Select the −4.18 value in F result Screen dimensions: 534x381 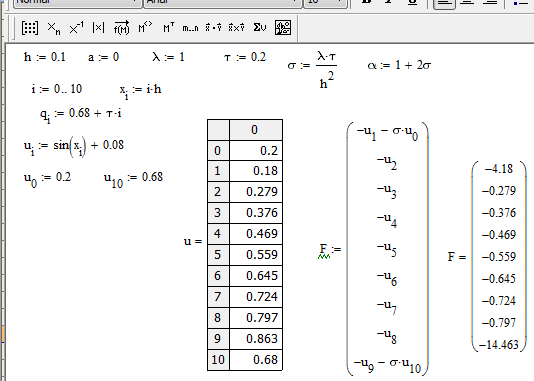(499, 169)
